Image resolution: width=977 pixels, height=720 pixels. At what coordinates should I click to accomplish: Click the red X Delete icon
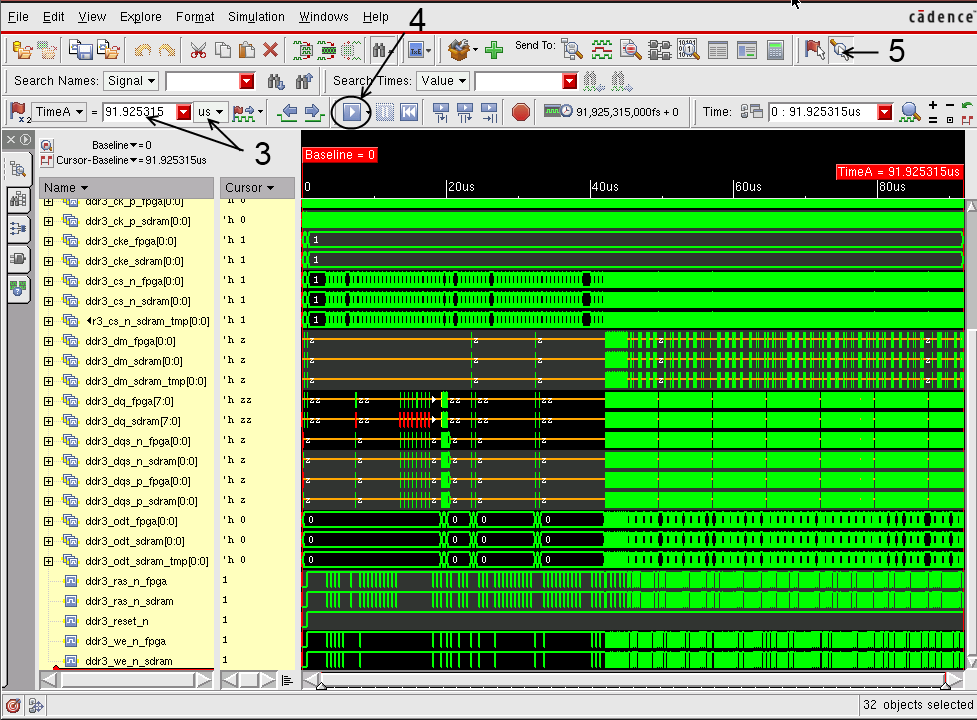pos(270,49)
